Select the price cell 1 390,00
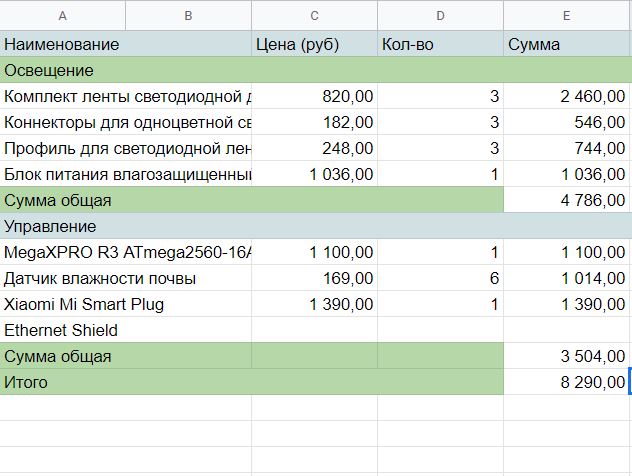632x476 pixels. click(314, 304)
